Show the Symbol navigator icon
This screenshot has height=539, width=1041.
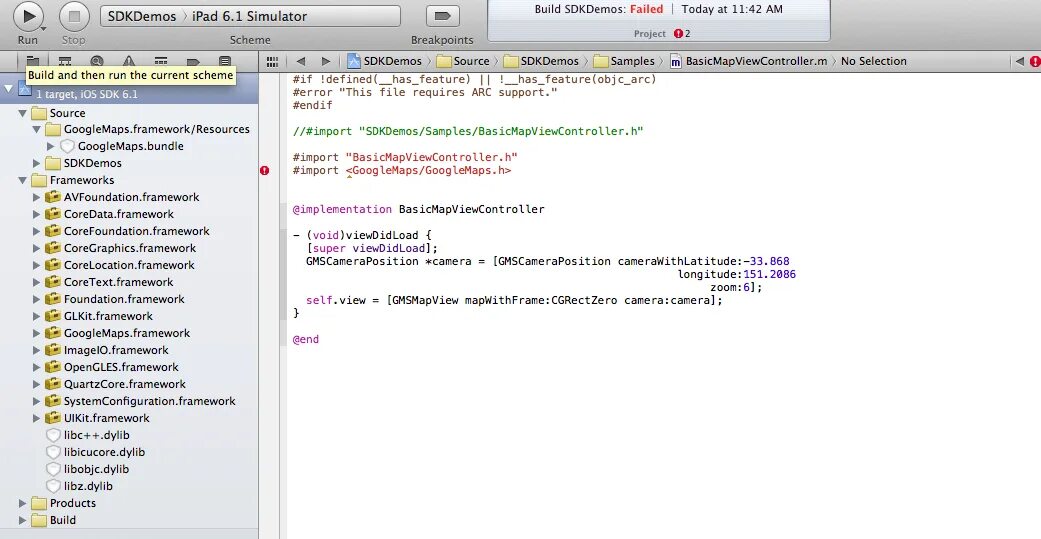point(65,61)
